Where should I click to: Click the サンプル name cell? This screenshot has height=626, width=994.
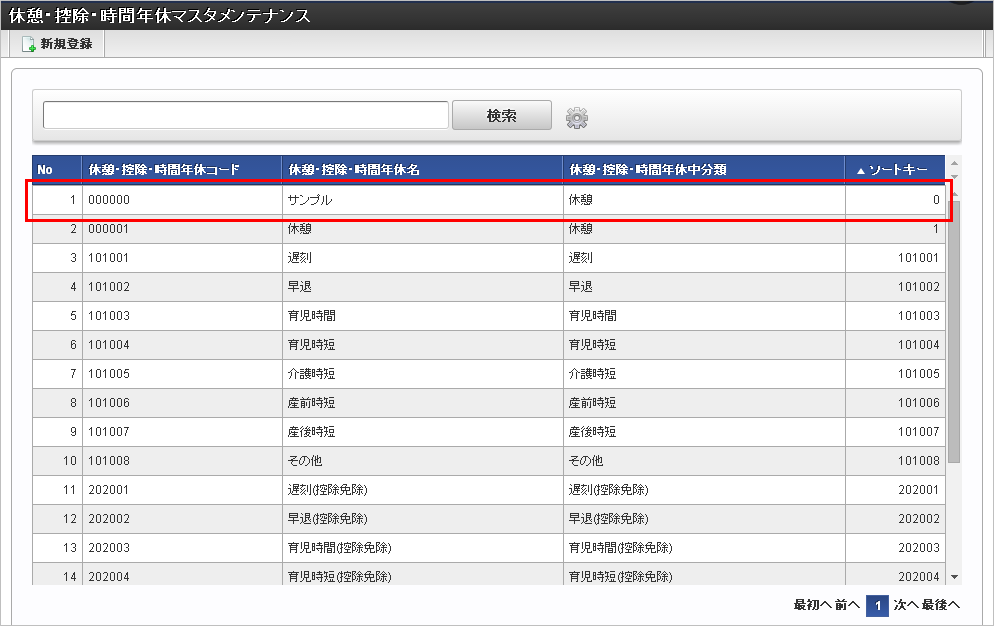(x=422, y=200)
